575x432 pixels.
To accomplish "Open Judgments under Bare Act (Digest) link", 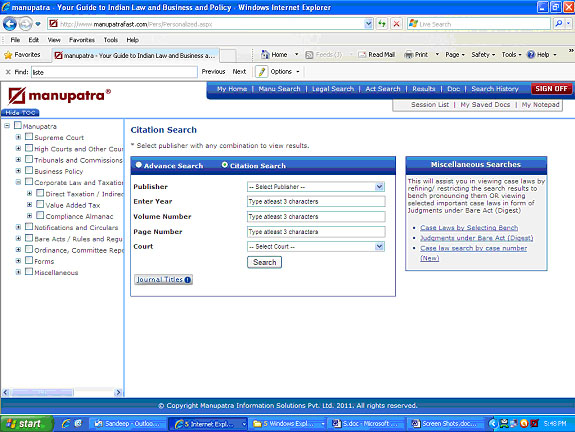I will coord(477,238).
